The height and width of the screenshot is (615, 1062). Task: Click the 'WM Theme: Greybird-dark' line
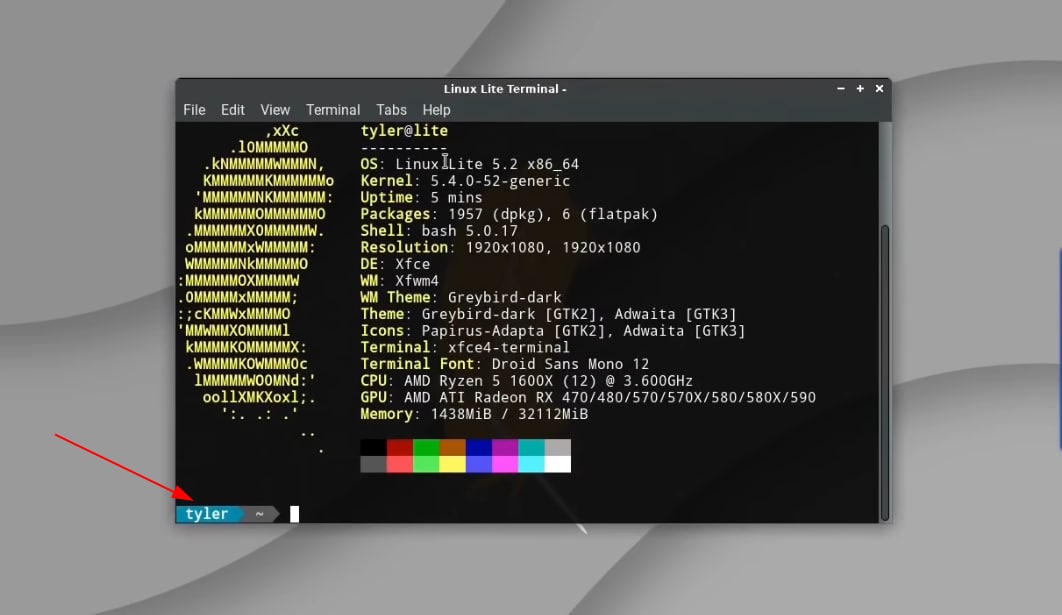461,297
